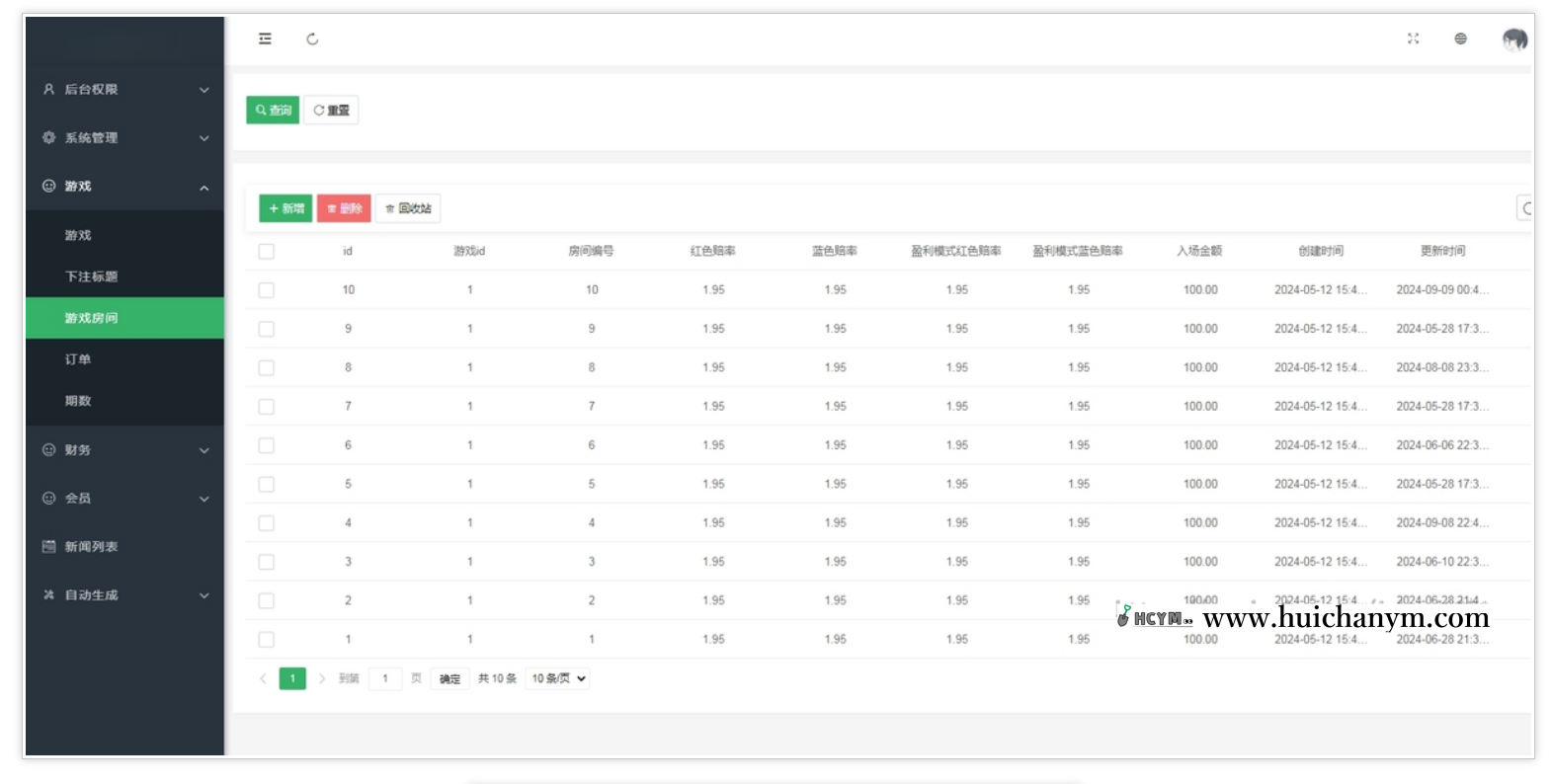This screenshot has width=1552, height=784.
Task: Click the green 查询 search button
Action: click(273, 111)
